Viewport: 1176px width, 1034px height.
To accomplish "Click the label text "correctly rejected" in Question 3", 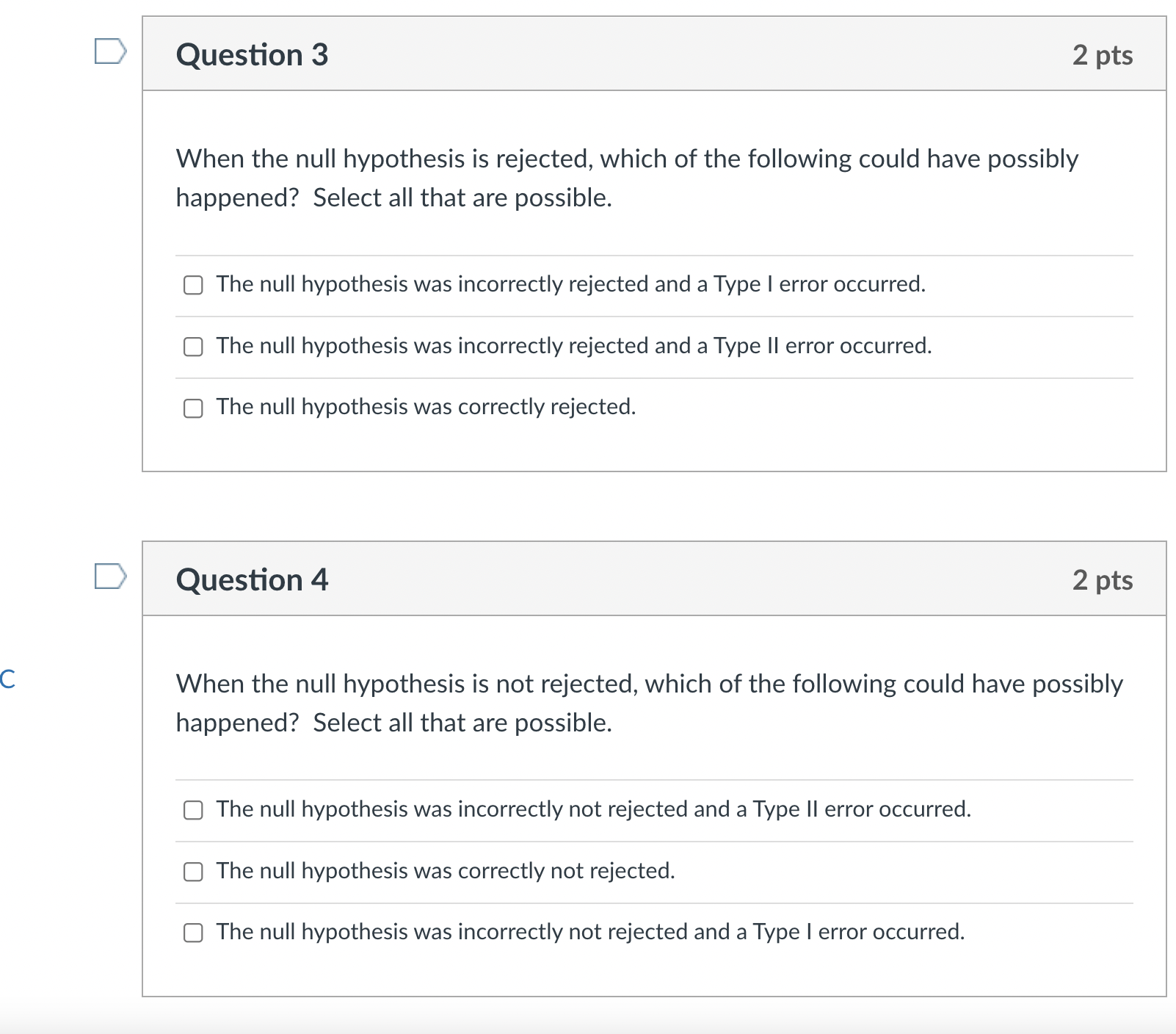I will pos(424,406).
